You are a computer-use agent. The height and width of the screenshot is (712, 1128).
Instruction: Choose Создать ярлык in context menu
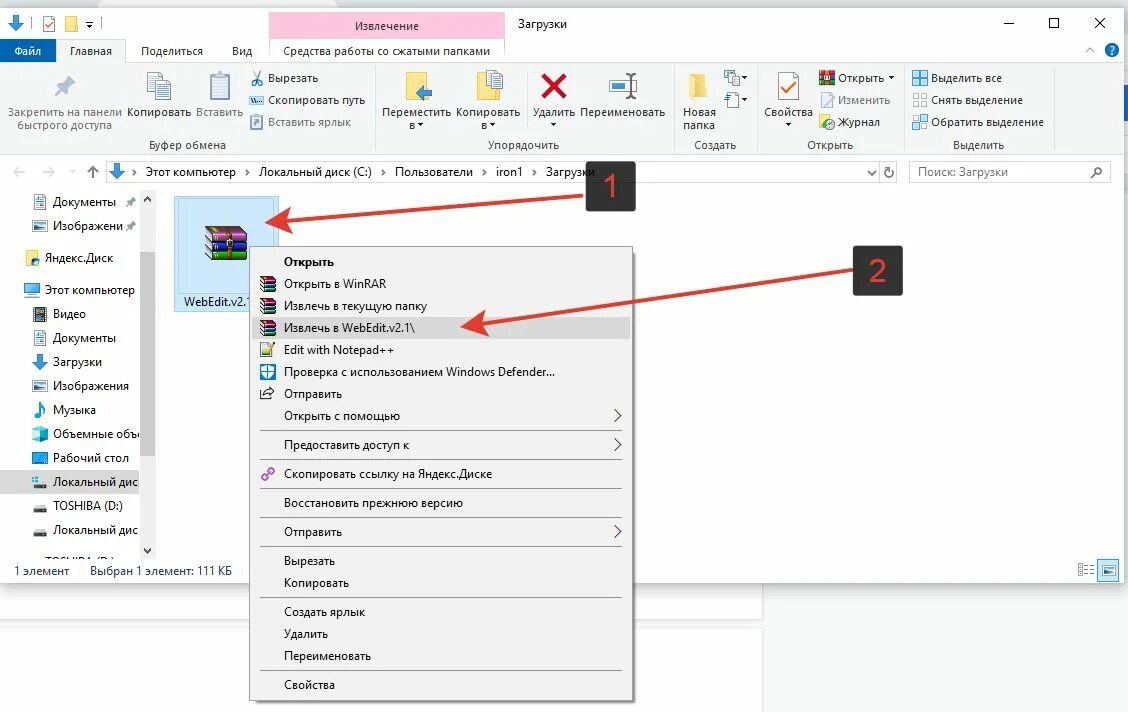click(440, 612)
